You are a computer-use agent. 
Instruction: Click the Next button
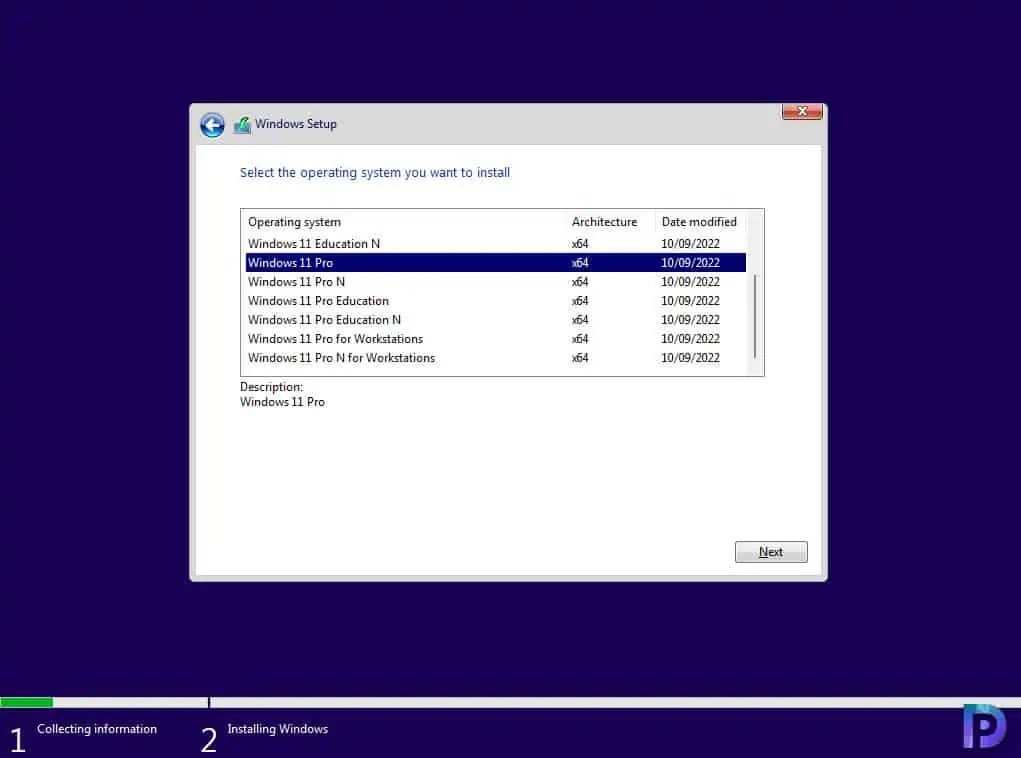pyautogui.click(x=771, y=552)
